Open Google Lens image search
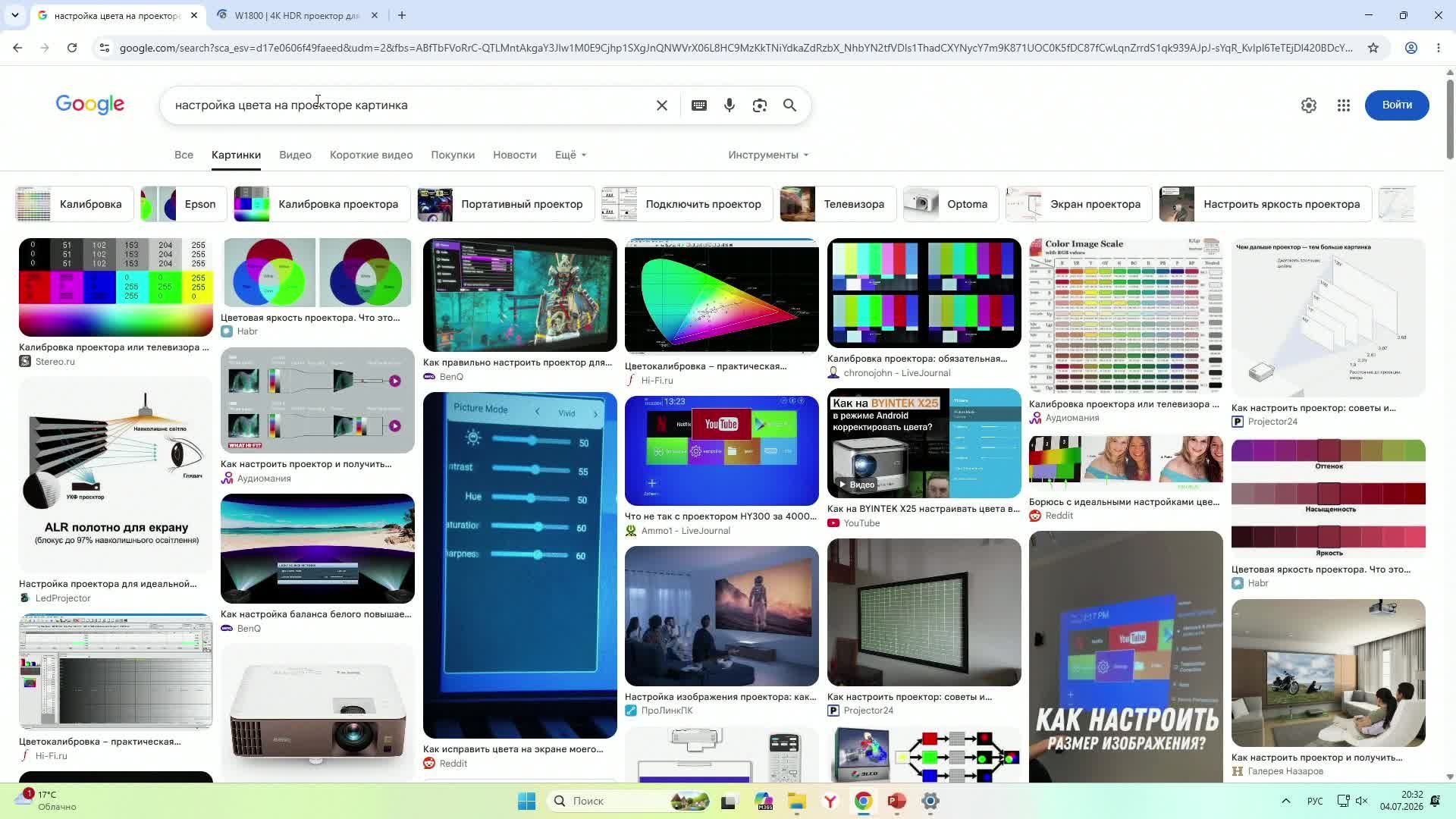Viewport: 1456px width, 819px height. 760,105
